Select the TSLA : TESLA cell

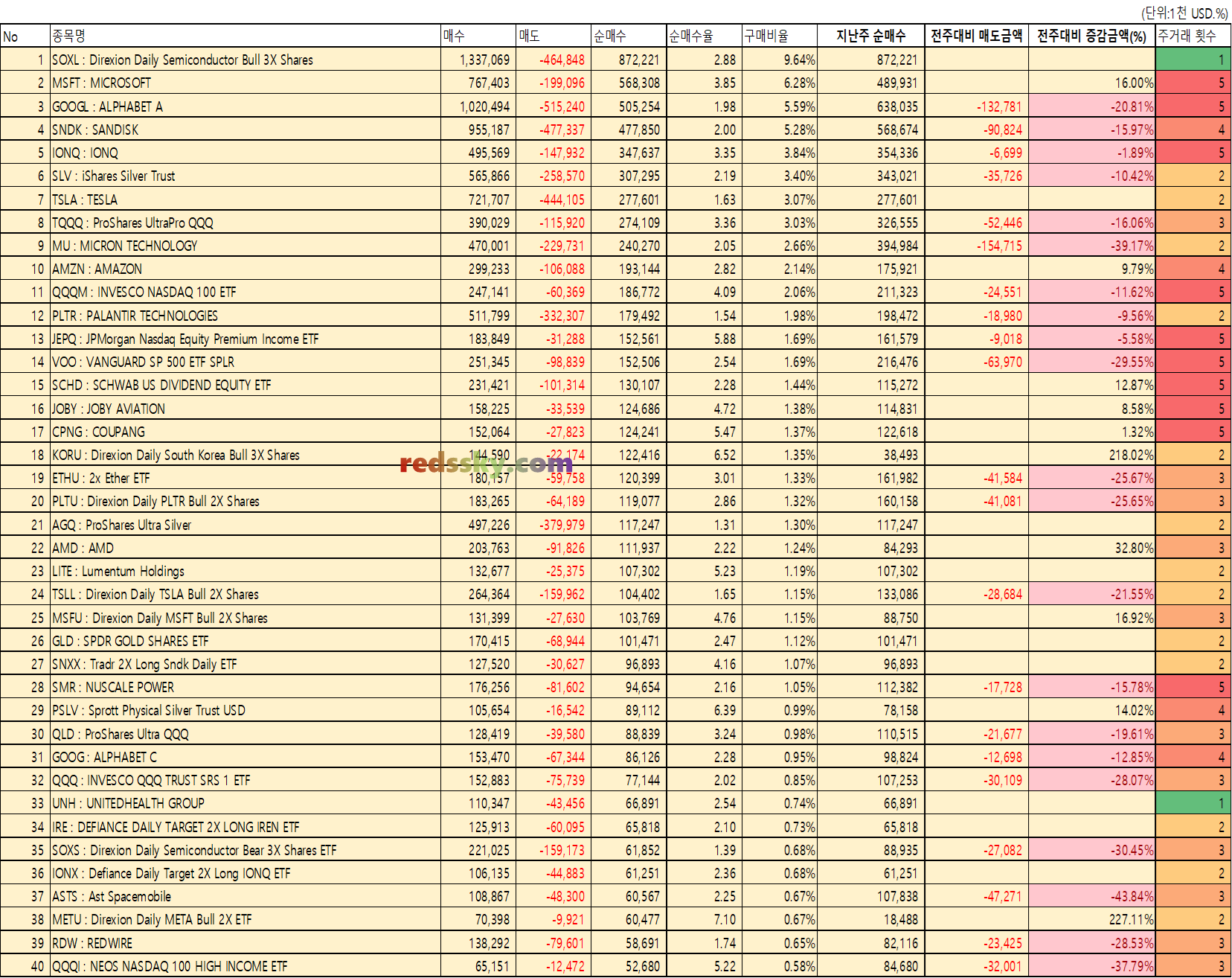[x=246, y=199]
